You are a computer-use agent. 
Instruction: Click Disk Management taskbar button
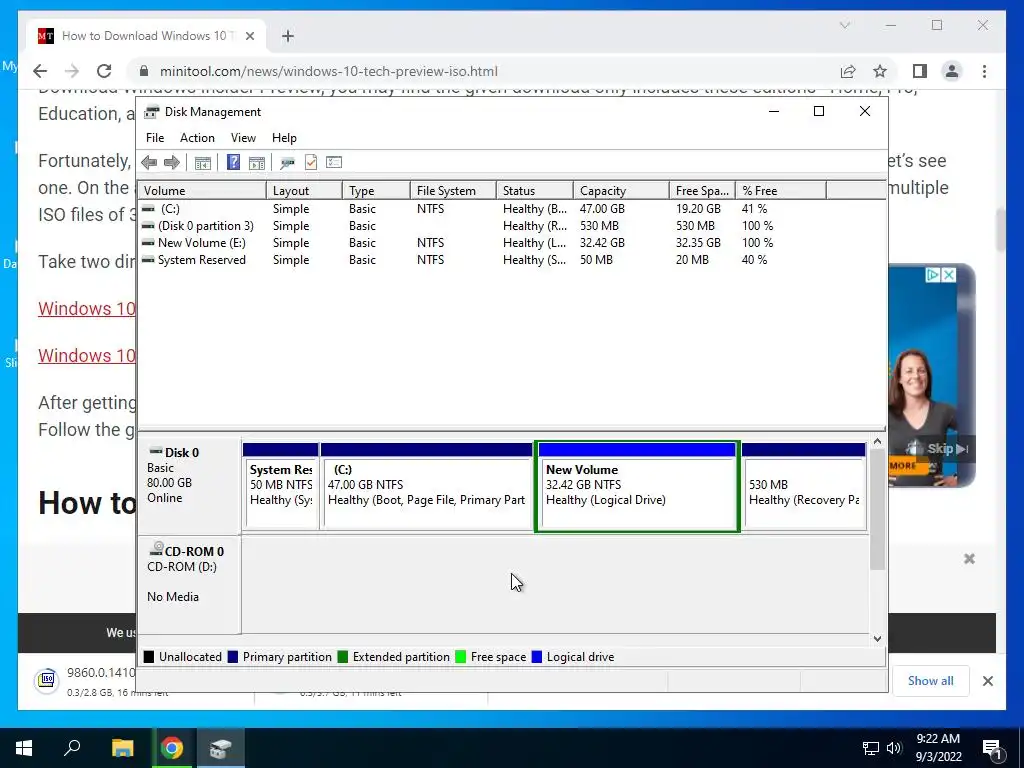point(221,748)
